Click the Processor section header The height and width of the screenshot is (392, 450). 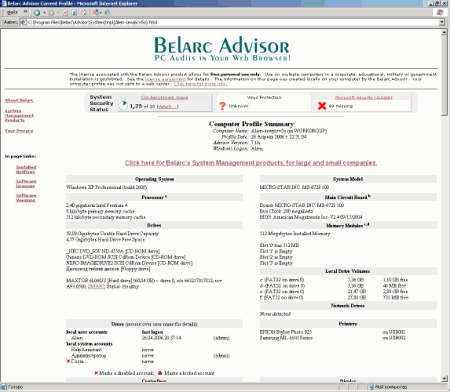pyautogui.click(x=154, y=197)
